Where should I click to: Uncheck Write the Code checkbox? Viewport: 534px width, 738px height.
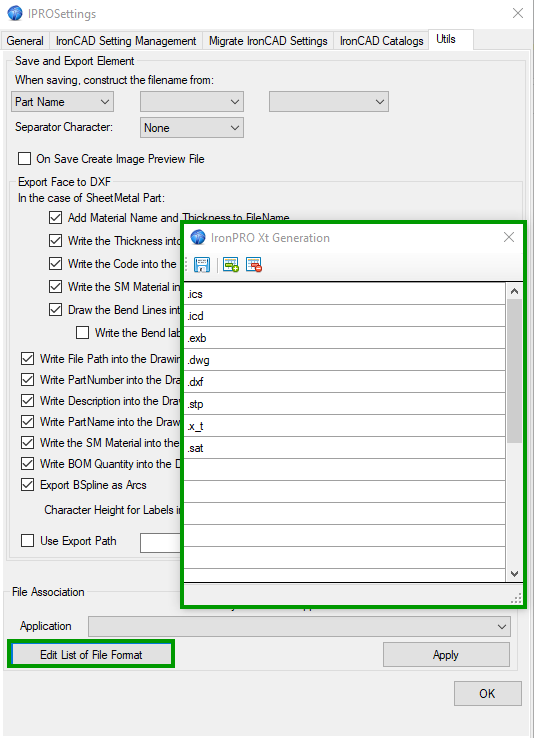click(x=56, y=264)
